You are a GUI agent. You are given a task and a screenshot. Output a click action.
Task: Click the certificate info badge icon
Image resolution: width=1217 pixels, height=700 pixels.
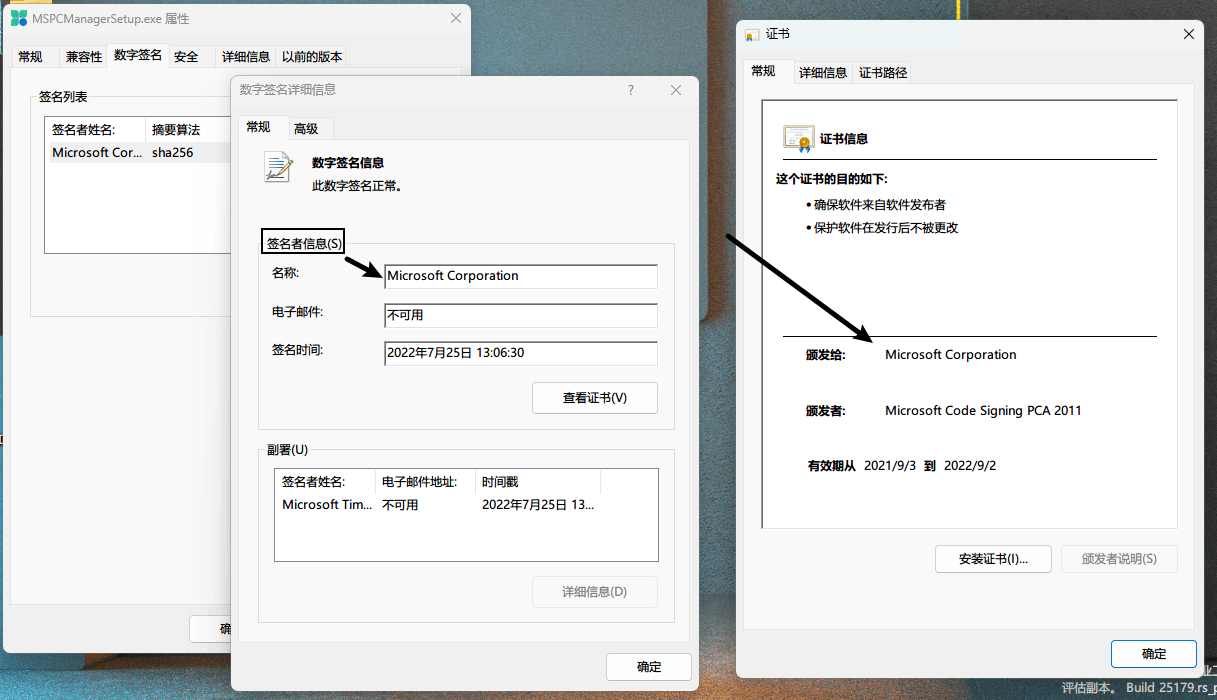[x=798, y=138]
